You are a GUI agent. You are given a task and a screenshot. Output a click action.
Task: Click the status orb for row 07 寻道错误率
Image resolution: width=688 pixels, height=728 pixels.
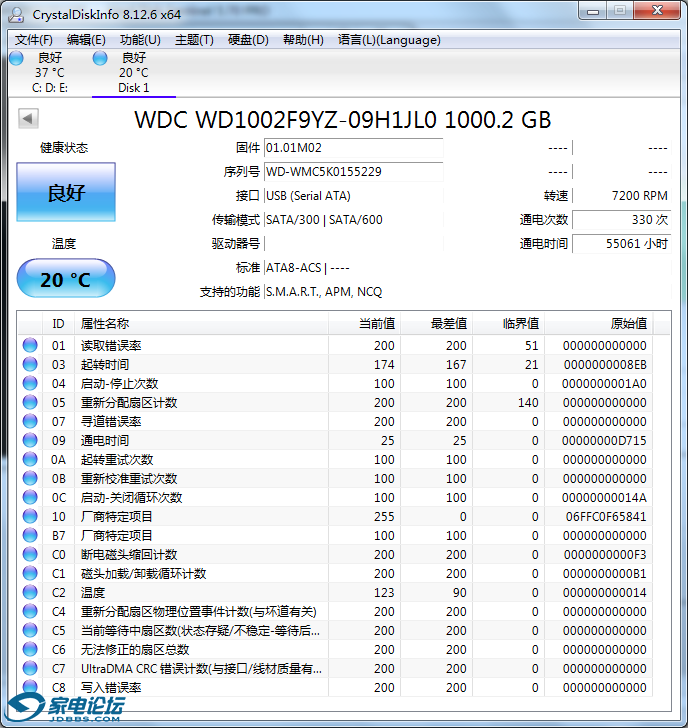30,421
